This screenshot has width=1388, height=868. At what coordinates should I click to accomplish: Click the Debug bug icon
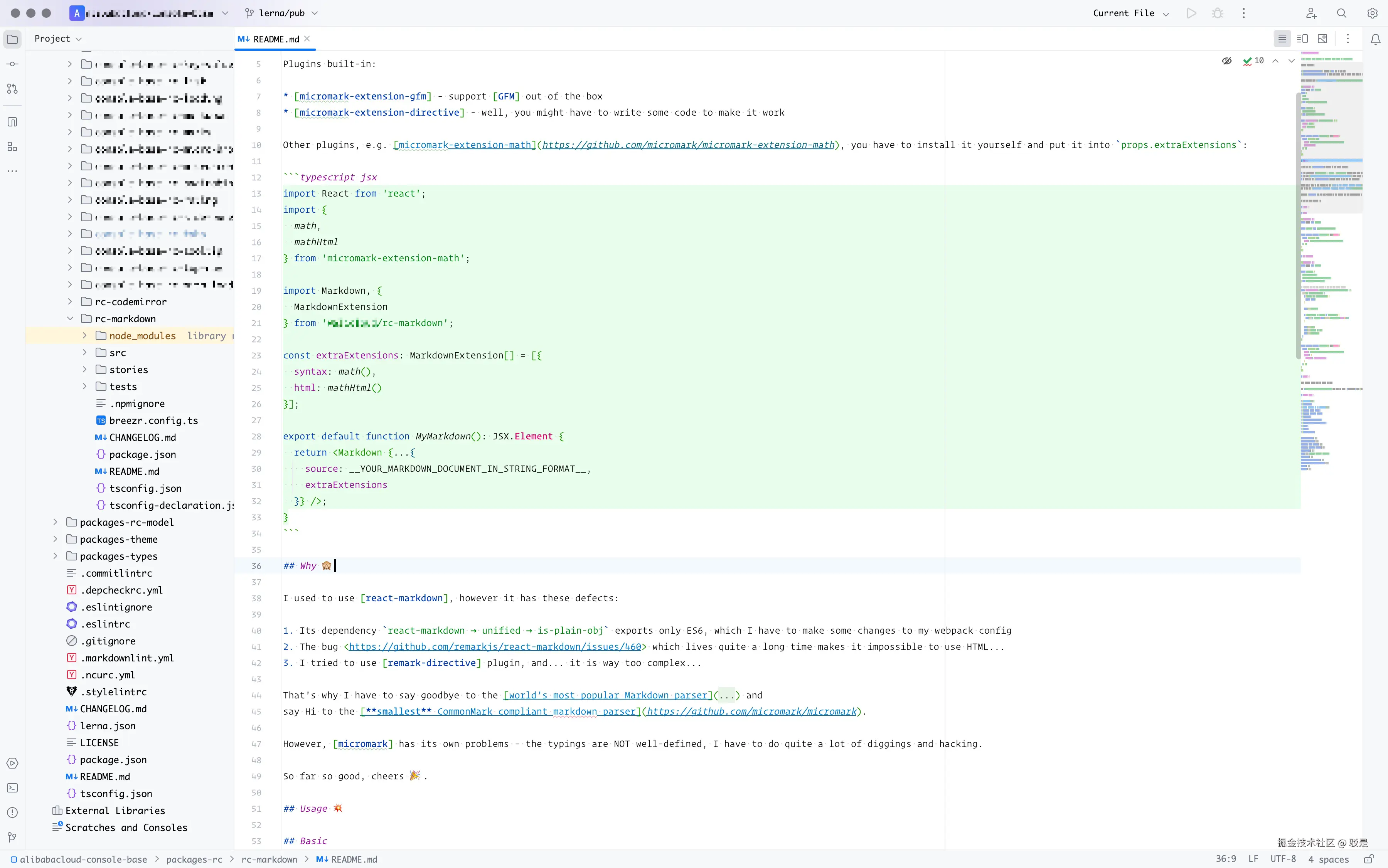[x=1218, y=13]
